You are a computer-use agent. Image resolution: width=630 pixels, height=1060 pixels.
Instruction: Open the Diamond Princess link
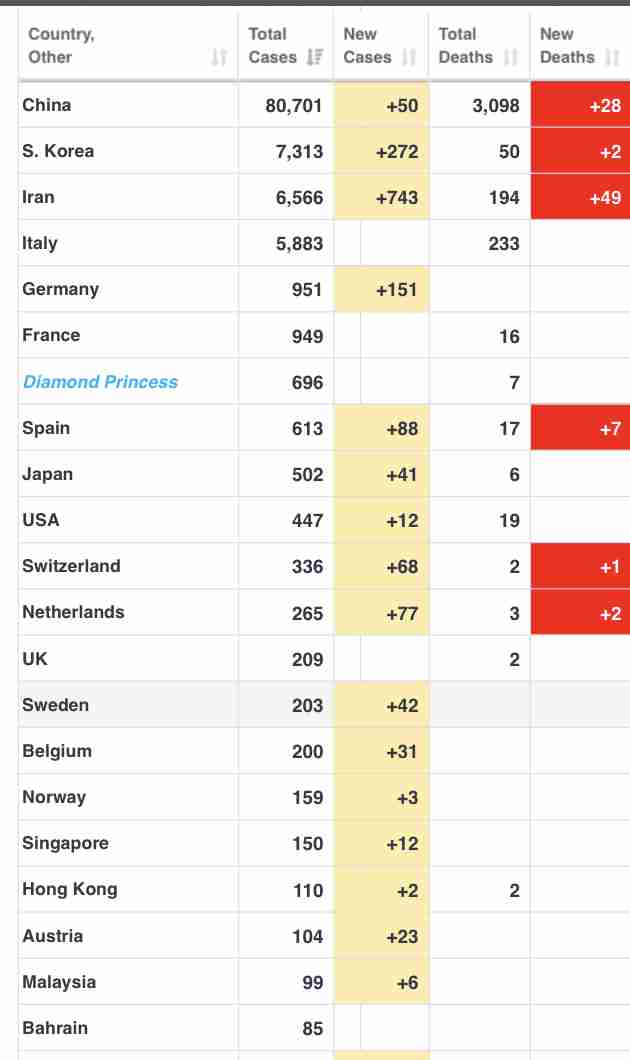point(100,382)
